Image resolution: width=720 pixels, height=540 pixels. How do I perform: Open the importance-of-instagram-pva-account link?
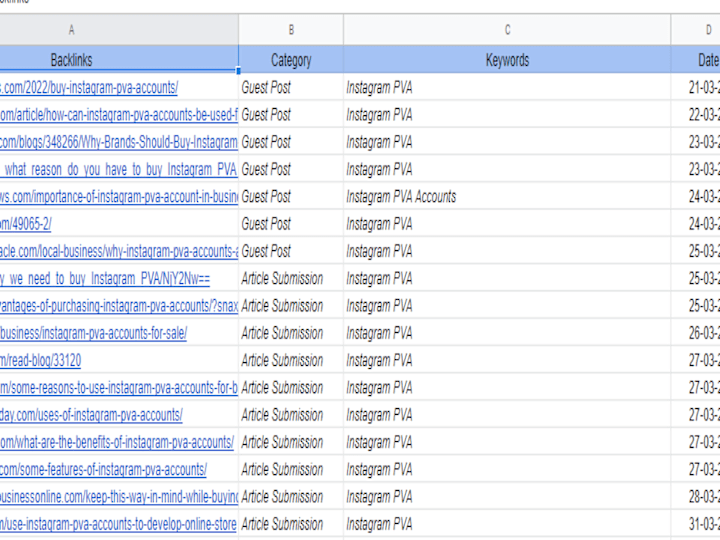119,197
